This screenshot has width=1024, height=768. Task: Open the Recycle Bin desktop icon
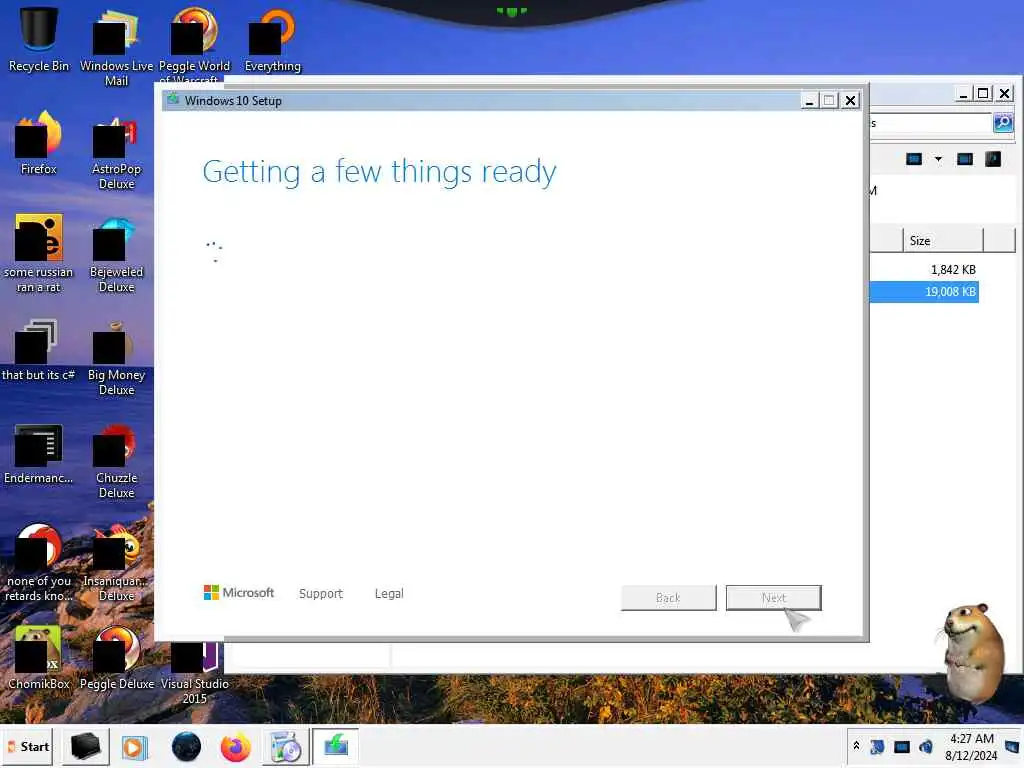click(x=39, y=39)
